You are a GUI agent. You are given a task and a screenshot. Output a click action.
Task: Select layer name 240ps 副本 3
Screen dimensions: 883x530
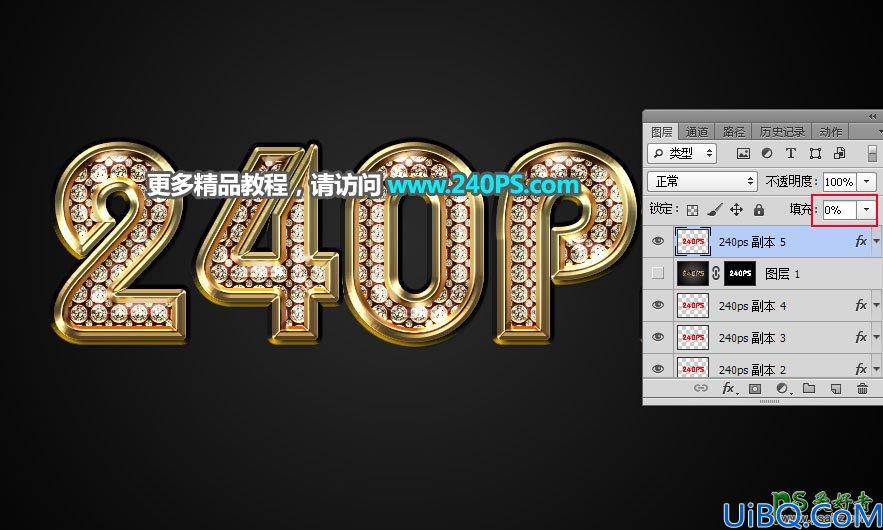point(752,338)
